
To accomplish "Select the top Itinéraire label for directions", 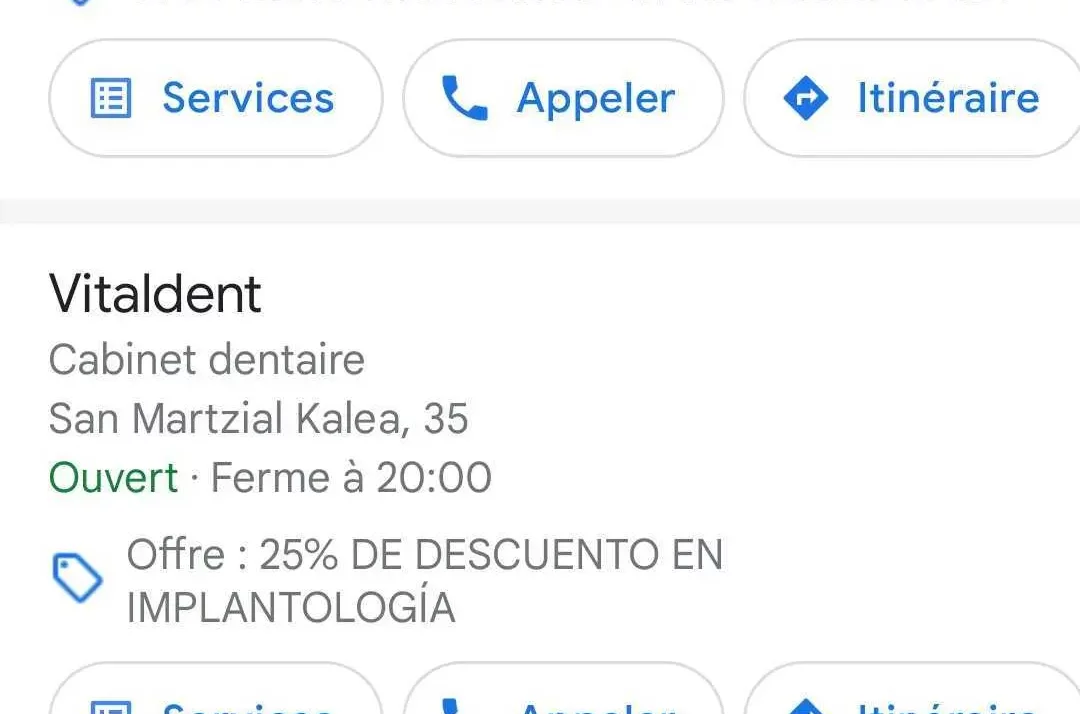I will click(x=948, y=98).
